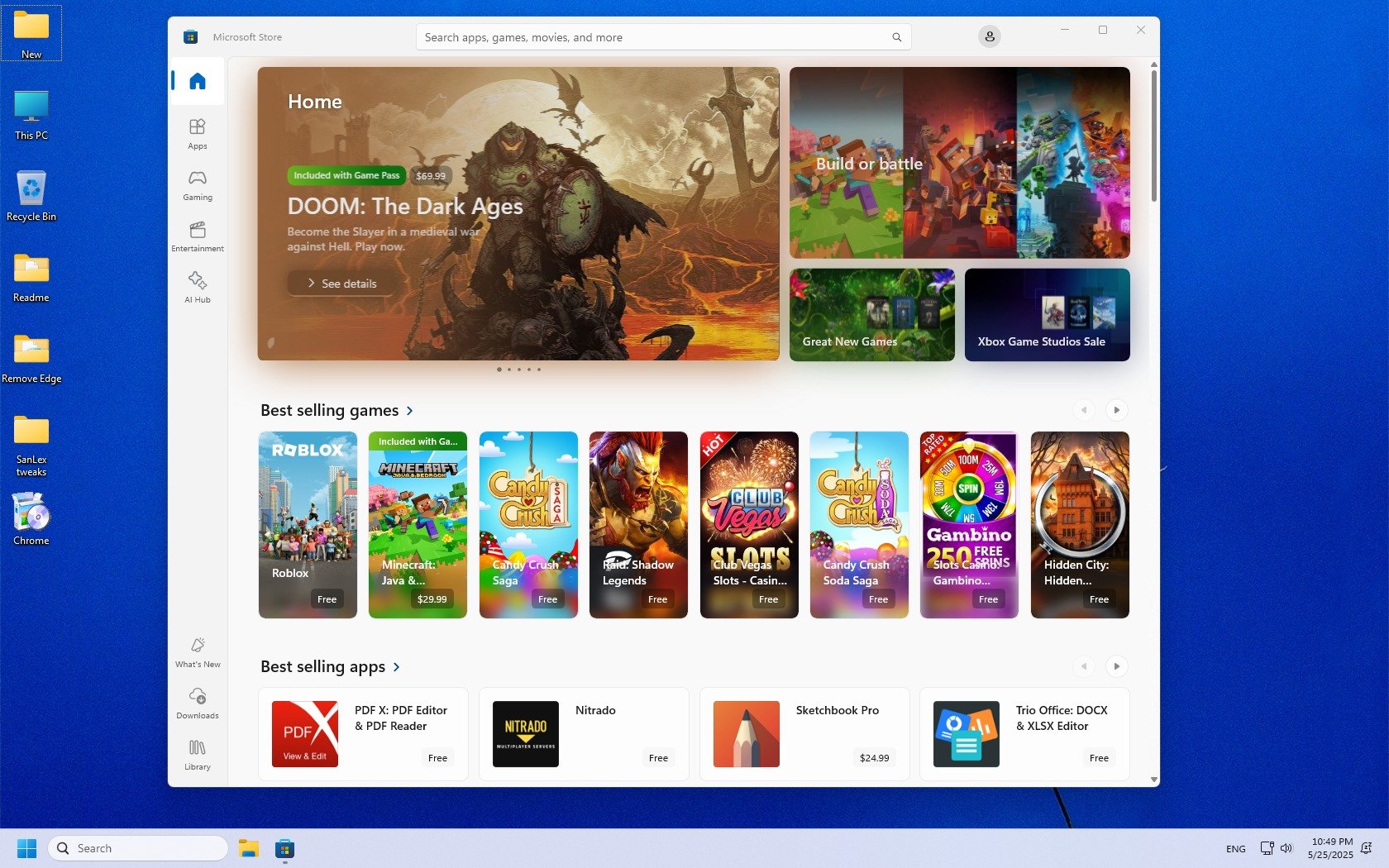The height and width of the screenshot is (868, 1389).
Task: Select the first carousel page dot
Action: (499, 370)
